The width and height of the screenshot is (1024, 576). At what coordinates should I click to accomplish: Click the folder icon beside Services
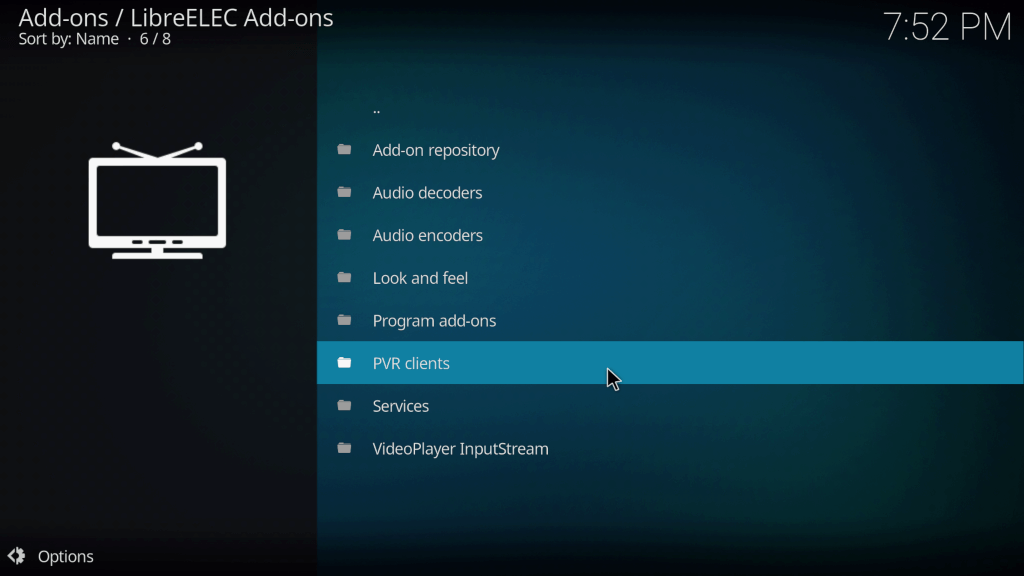click(x=344, y=406)
